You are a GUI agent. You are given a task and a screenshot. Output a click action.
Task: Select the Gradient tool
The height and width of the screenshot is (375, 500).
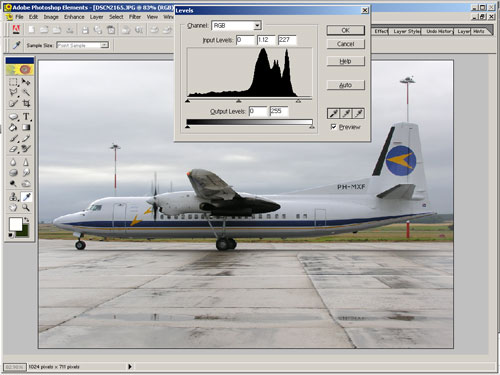[x=26, y=127]
